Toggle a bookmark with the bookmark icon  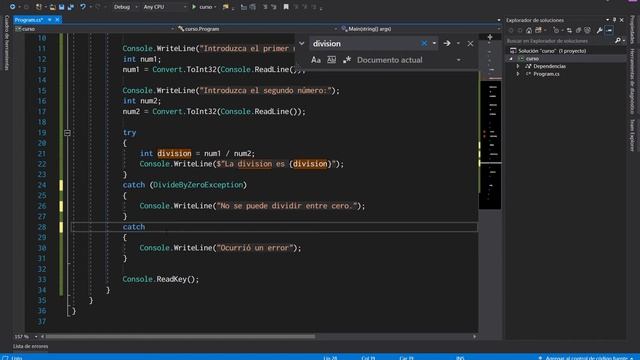286,7
